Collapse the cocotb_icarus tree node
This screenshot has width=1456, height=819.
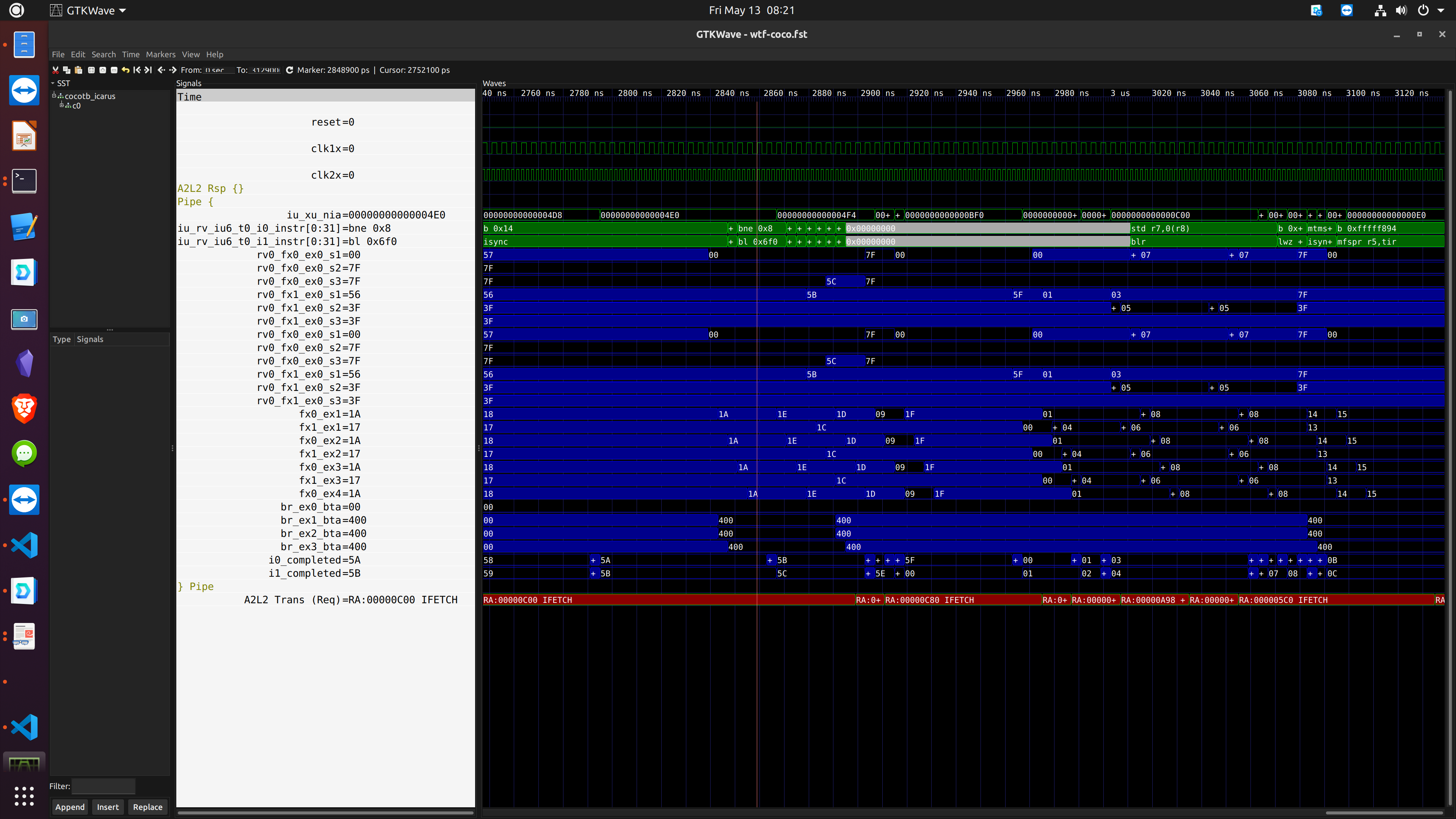tap(54, 96)
